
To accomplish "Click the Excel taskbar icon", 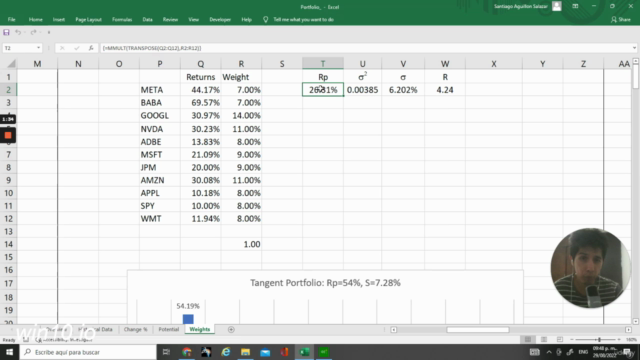I will pos(304,352).
